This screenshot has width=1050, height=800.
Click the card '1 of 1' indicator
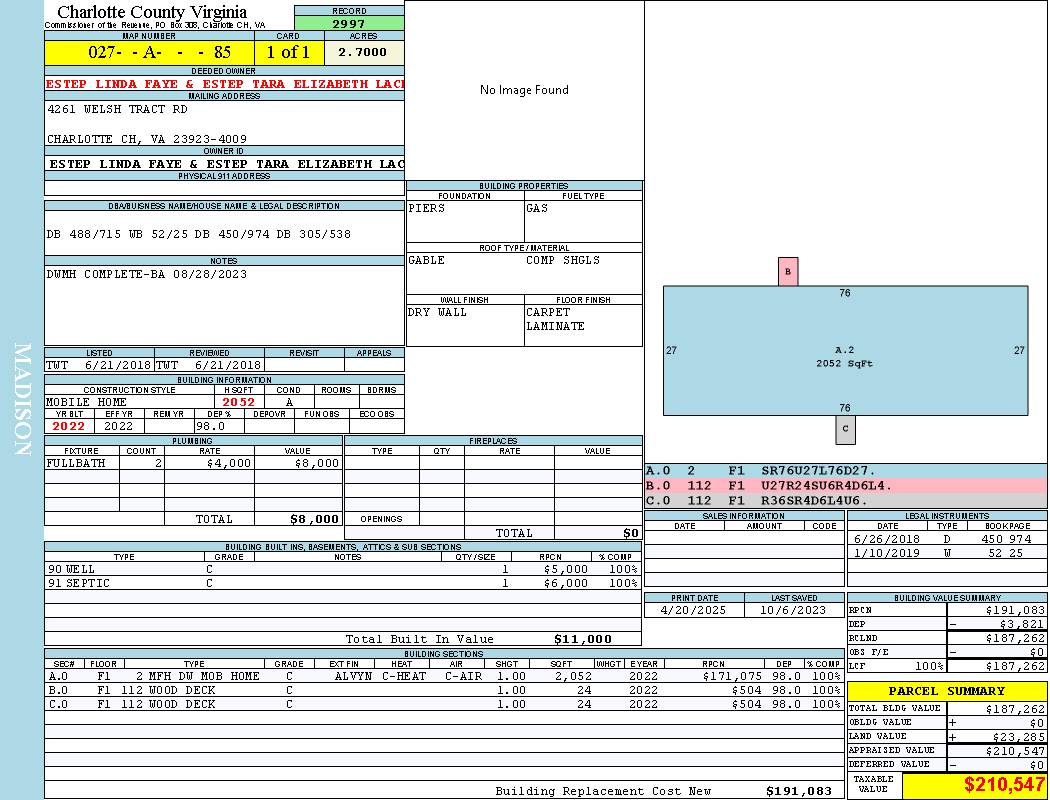click(x=288, y=52)
